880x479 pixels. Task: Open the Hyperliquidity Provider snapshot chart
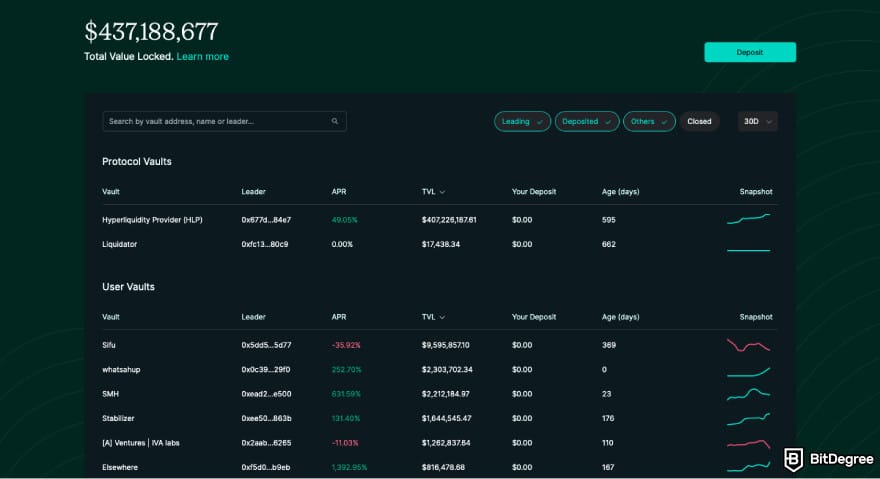tap(749, 219)
